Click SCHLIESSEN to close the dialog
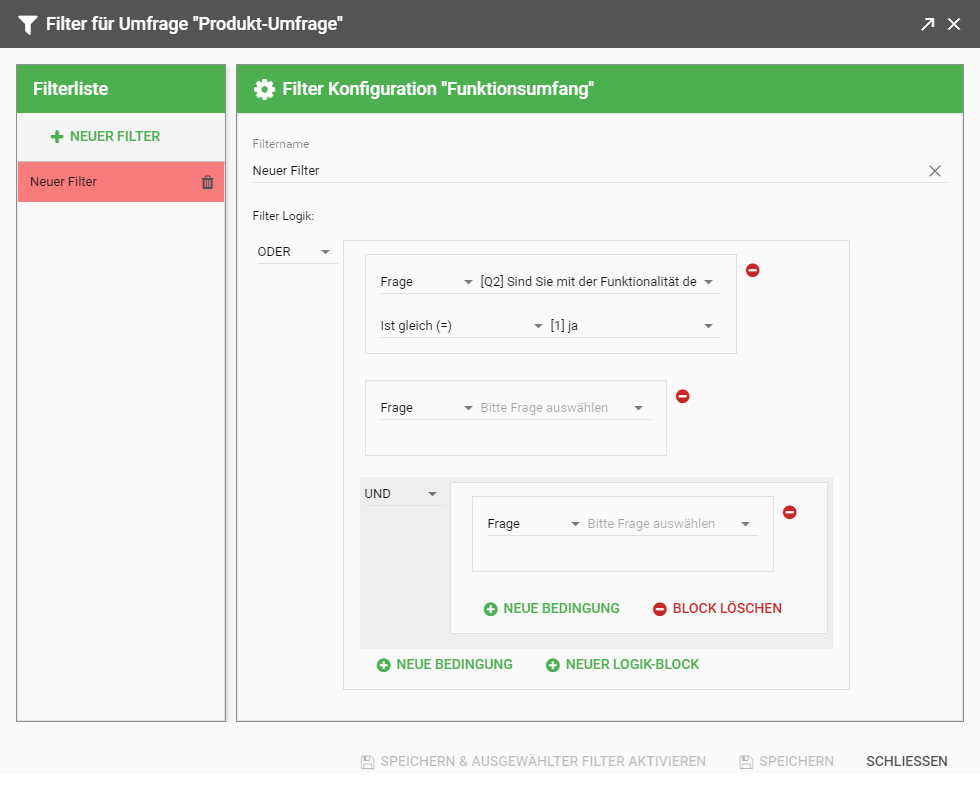 click(x=906, y=761)
